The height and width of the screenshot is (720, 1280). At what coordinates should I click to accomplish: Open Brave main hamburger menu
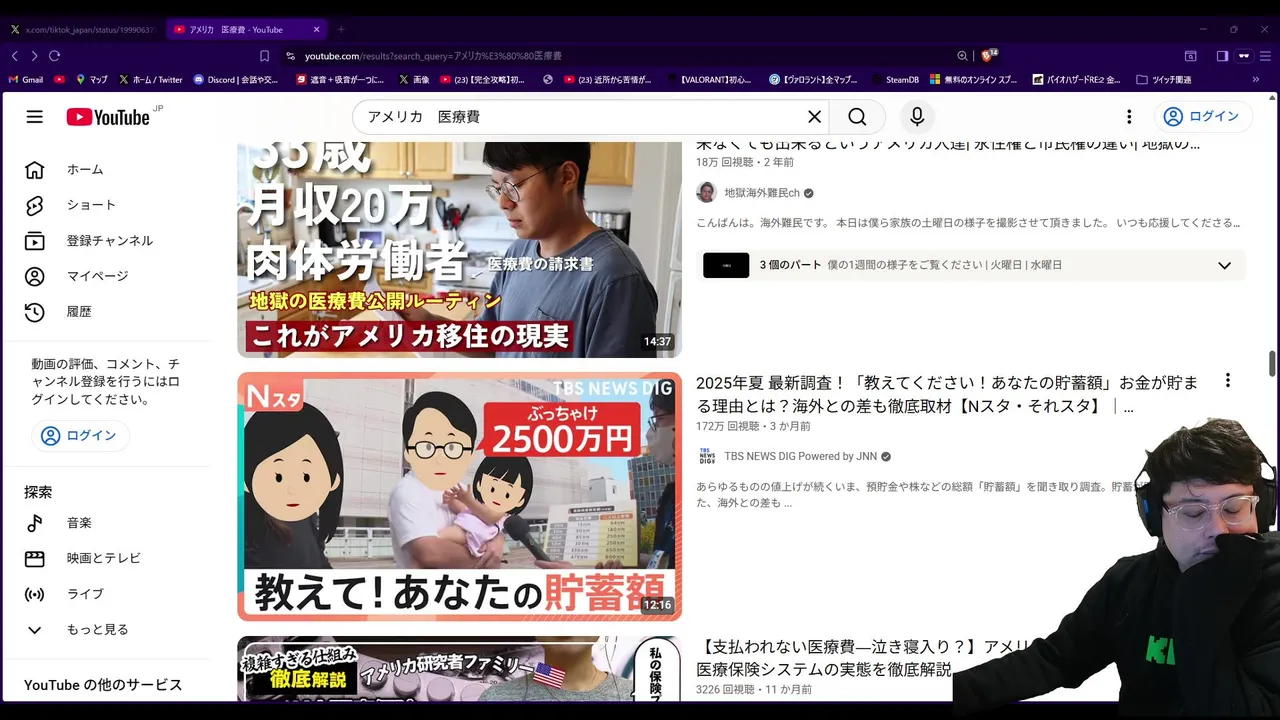pos(1265,56)
